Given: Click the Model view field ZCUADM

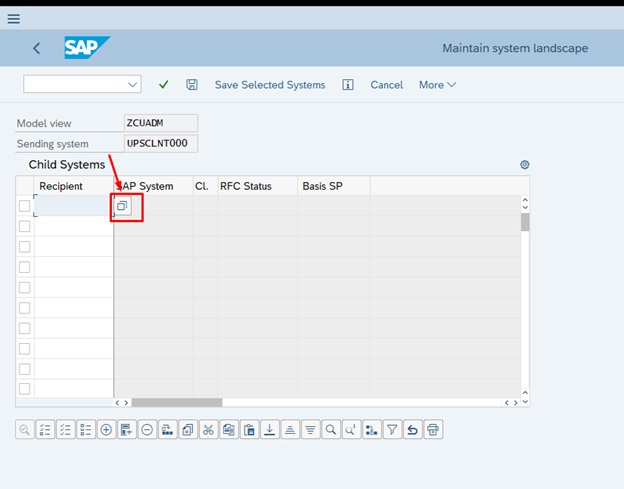Looking at the screenshot, I should [x=161, y=123].
